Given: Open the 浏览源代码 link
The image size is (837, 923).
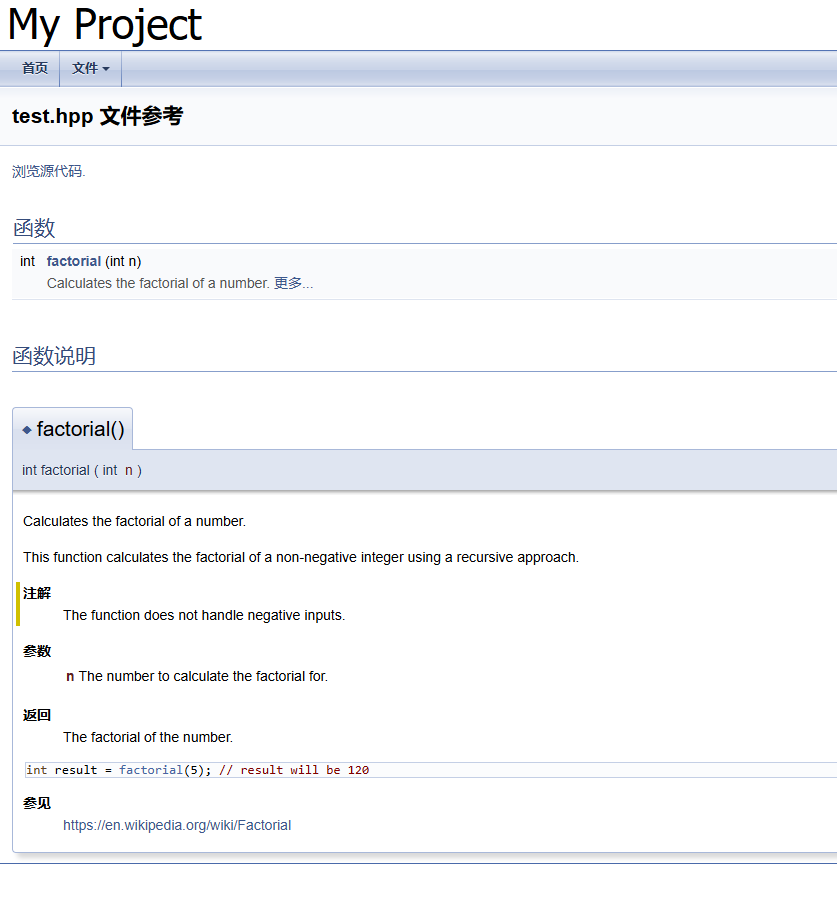Looking at the screenshot, I should [x=47, y=171].
